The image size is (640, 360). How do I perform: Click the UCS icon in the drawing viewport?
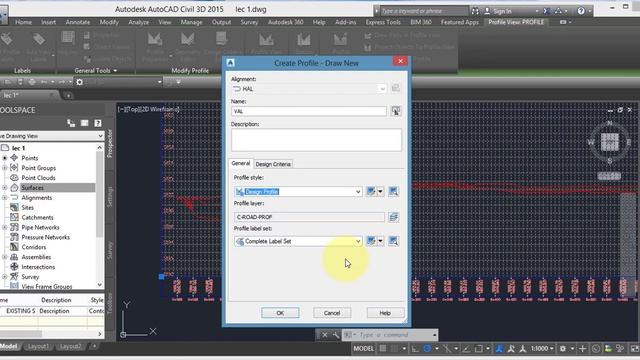coord(137,320)
